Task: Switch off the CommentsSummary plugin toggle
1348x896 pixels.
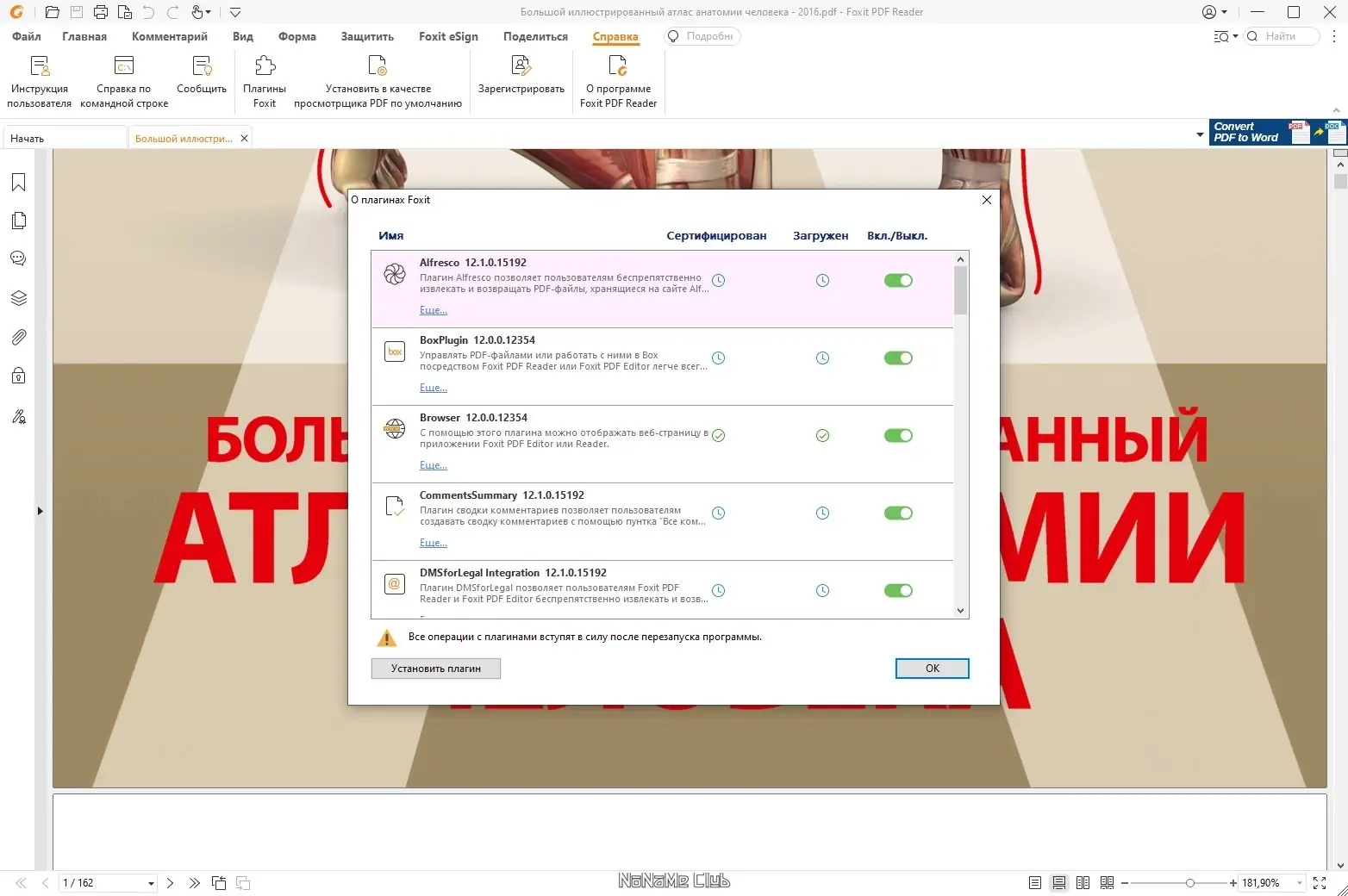Action: pyautogui.click(x=898, y=513)
